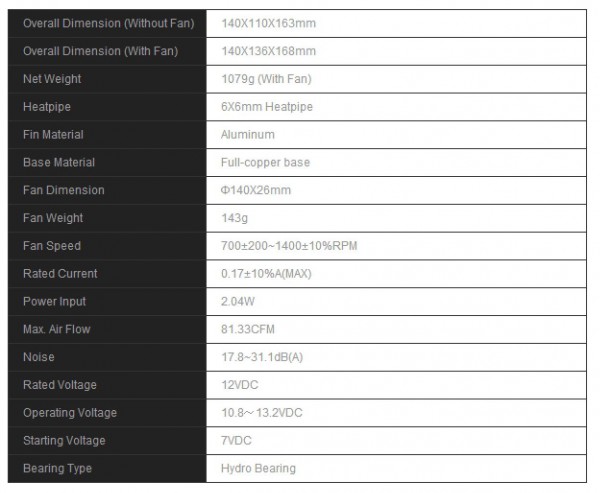Click the 7VDC starting voltage value
Viewport: 600px width, 493px height.
tap(236, 441)
